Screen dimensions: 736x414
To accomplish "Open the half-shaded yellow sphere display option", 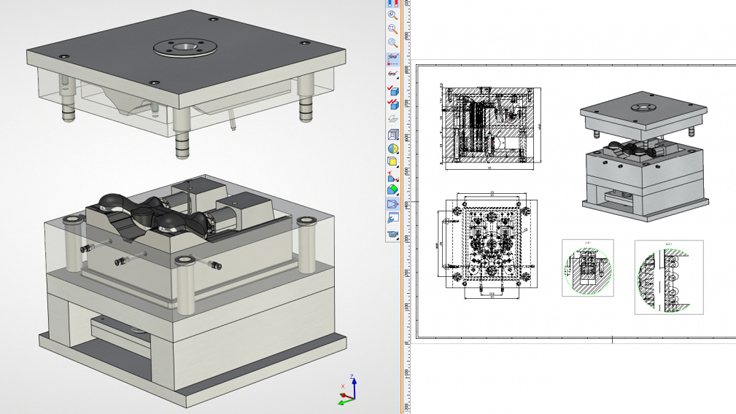I will click(393, 149).
